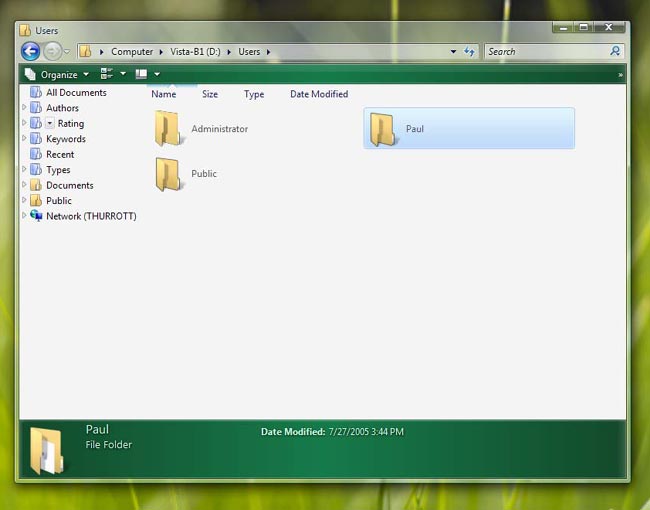Expand the Authors tree node

[x=24, y=108]
